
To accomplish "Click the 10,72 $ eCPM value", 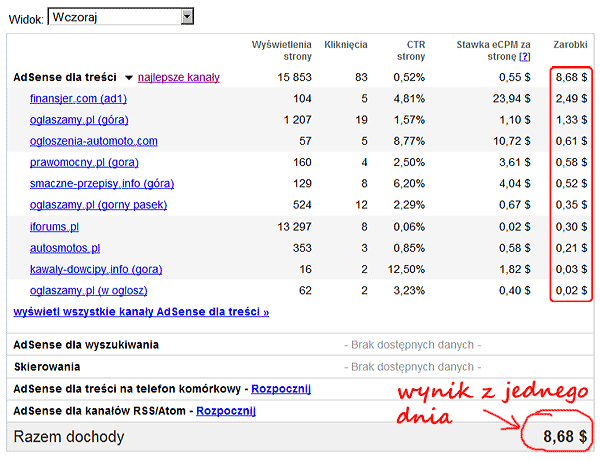I will pos(512,141).
